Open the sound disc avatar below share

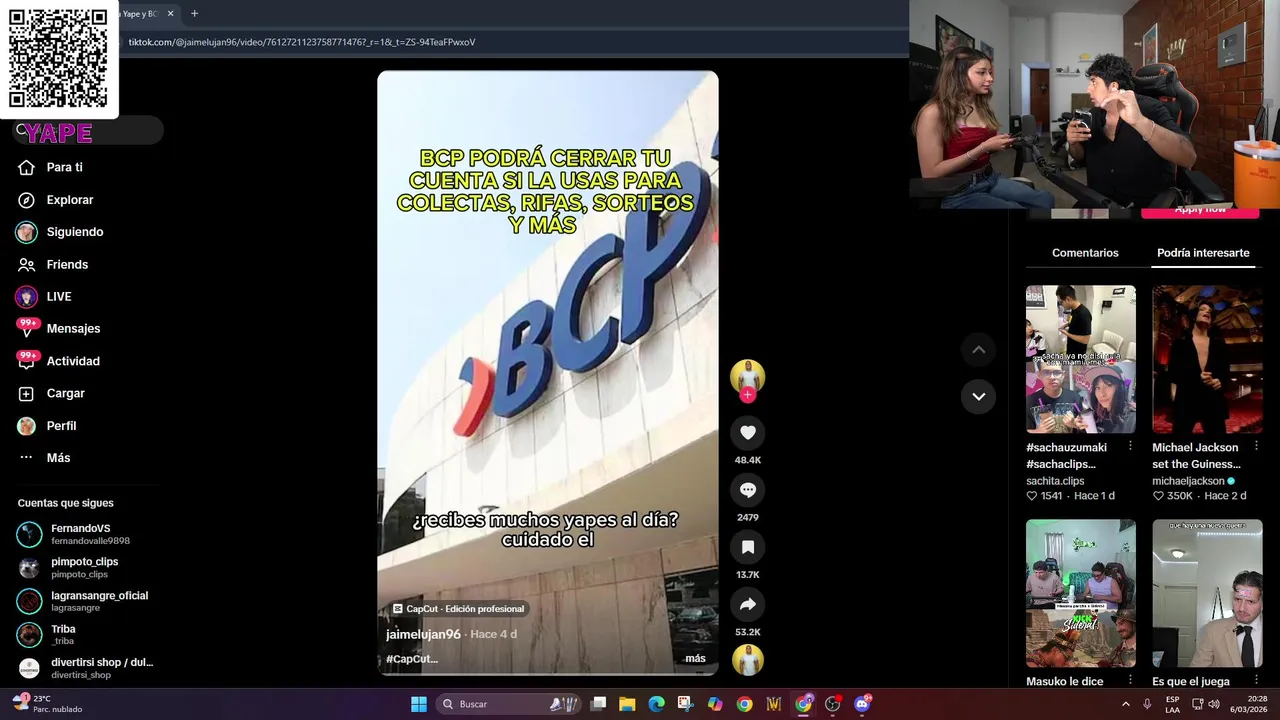click(747, 660)
